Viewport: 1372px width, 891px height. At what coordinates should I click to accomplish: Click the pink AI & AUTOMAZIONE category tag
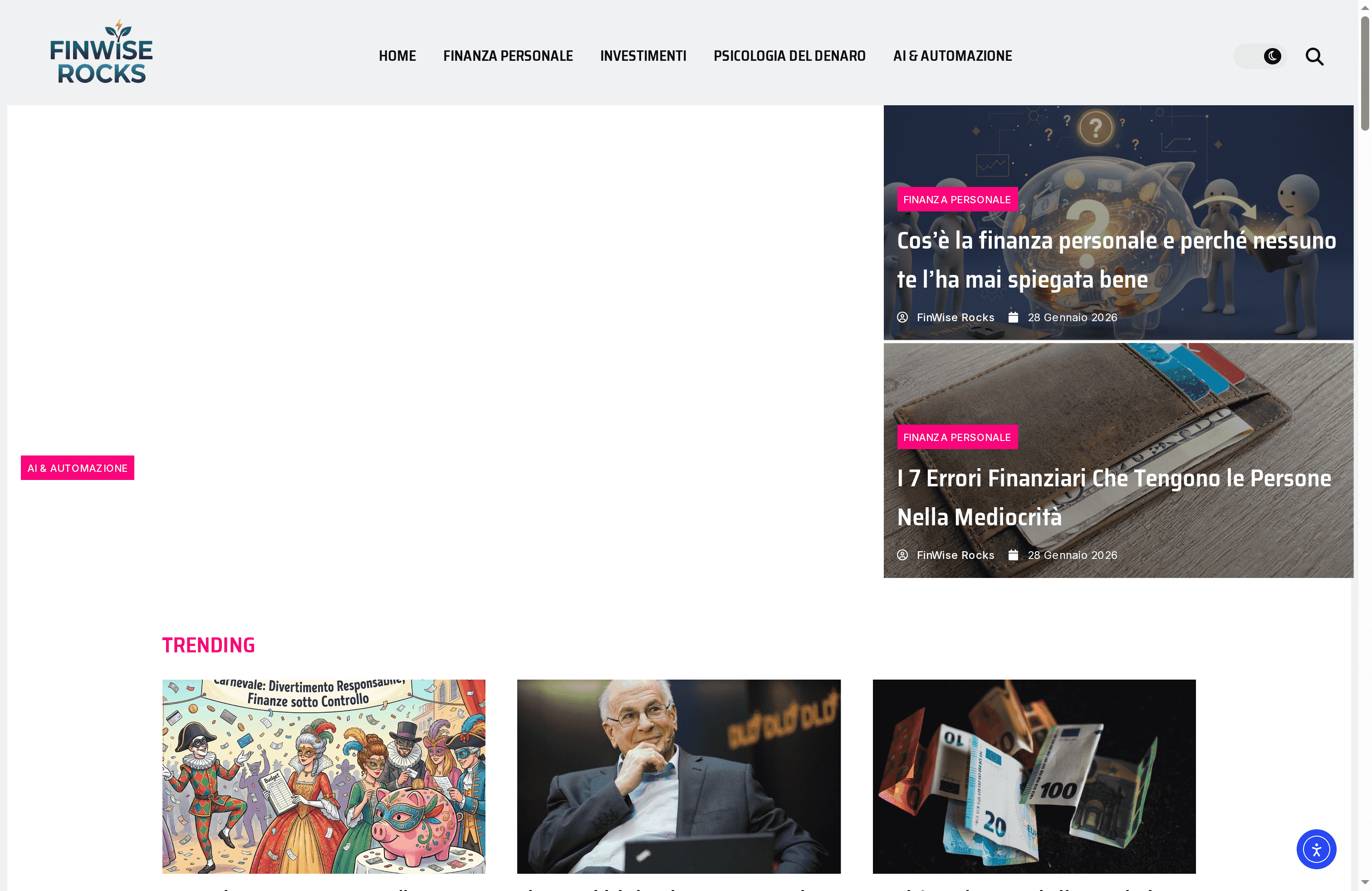(77, 468)
